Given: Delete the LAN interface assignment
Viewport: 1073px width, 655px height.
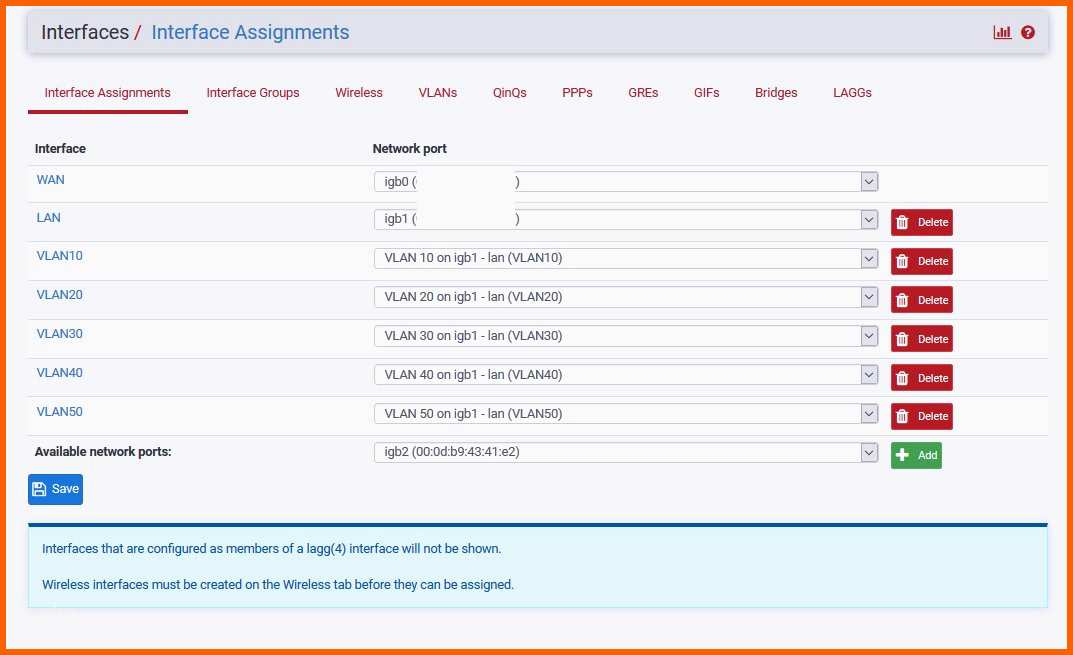Looking at the screenshot, I should [921, 222].
